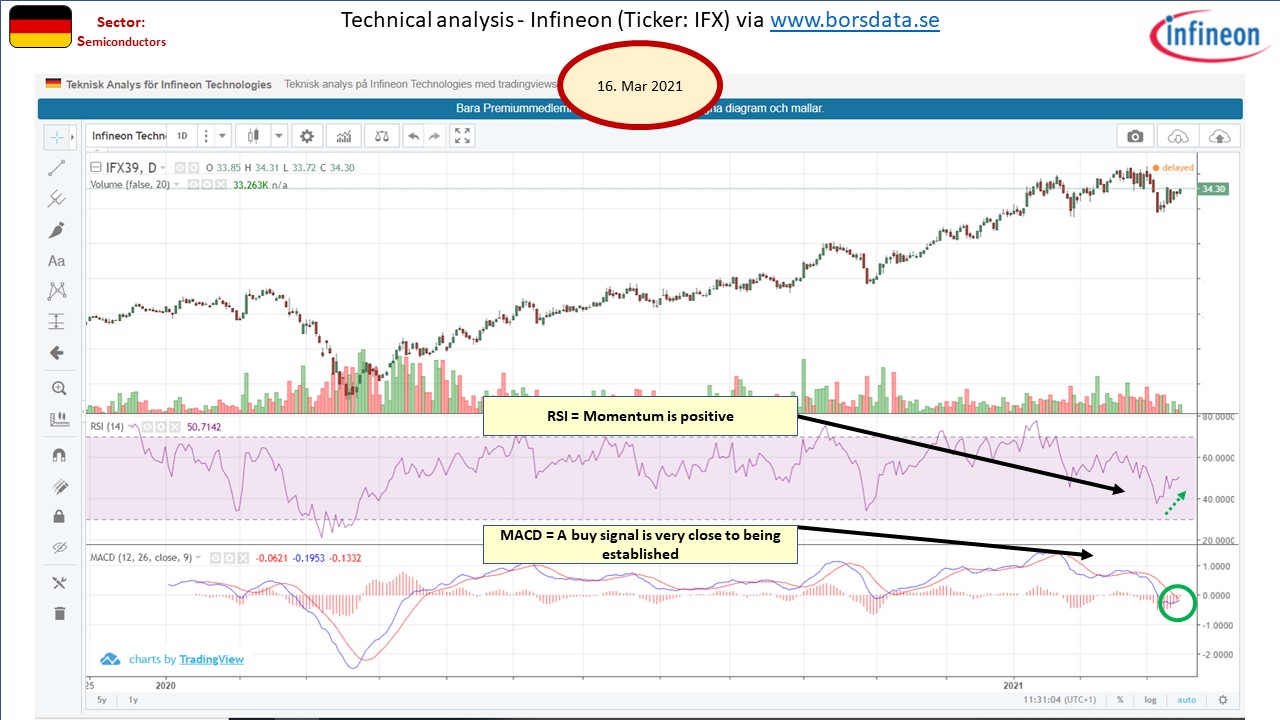
Task: Open the www.borsdata.se link
Action: pos(854,20)
